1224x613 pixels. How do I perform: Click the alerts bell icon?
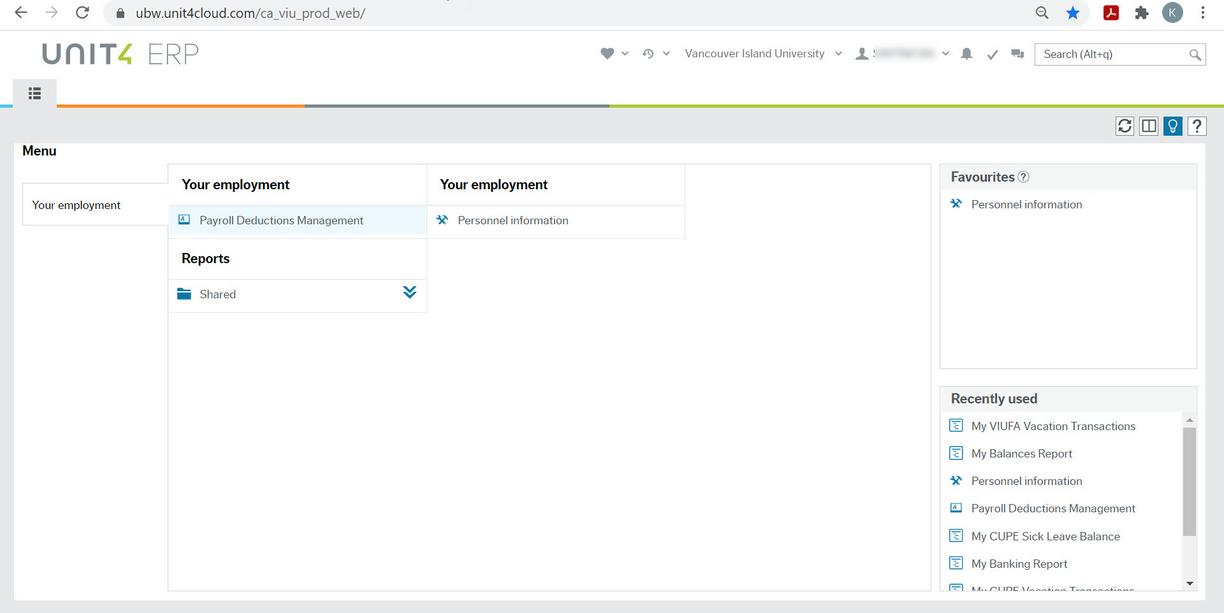966,53
